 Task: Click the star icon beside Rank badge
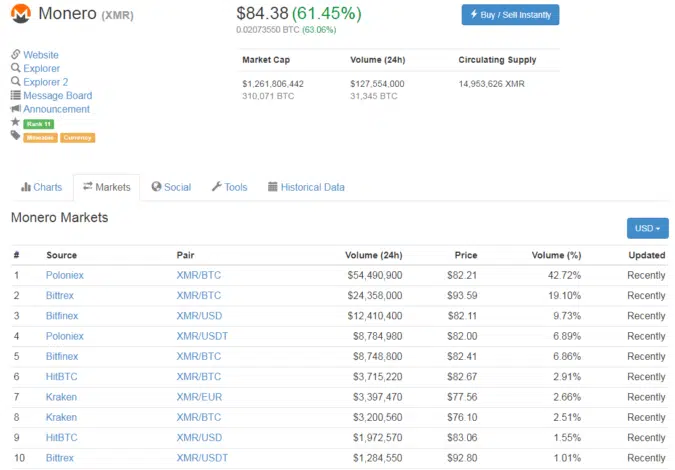click(15, 122)
